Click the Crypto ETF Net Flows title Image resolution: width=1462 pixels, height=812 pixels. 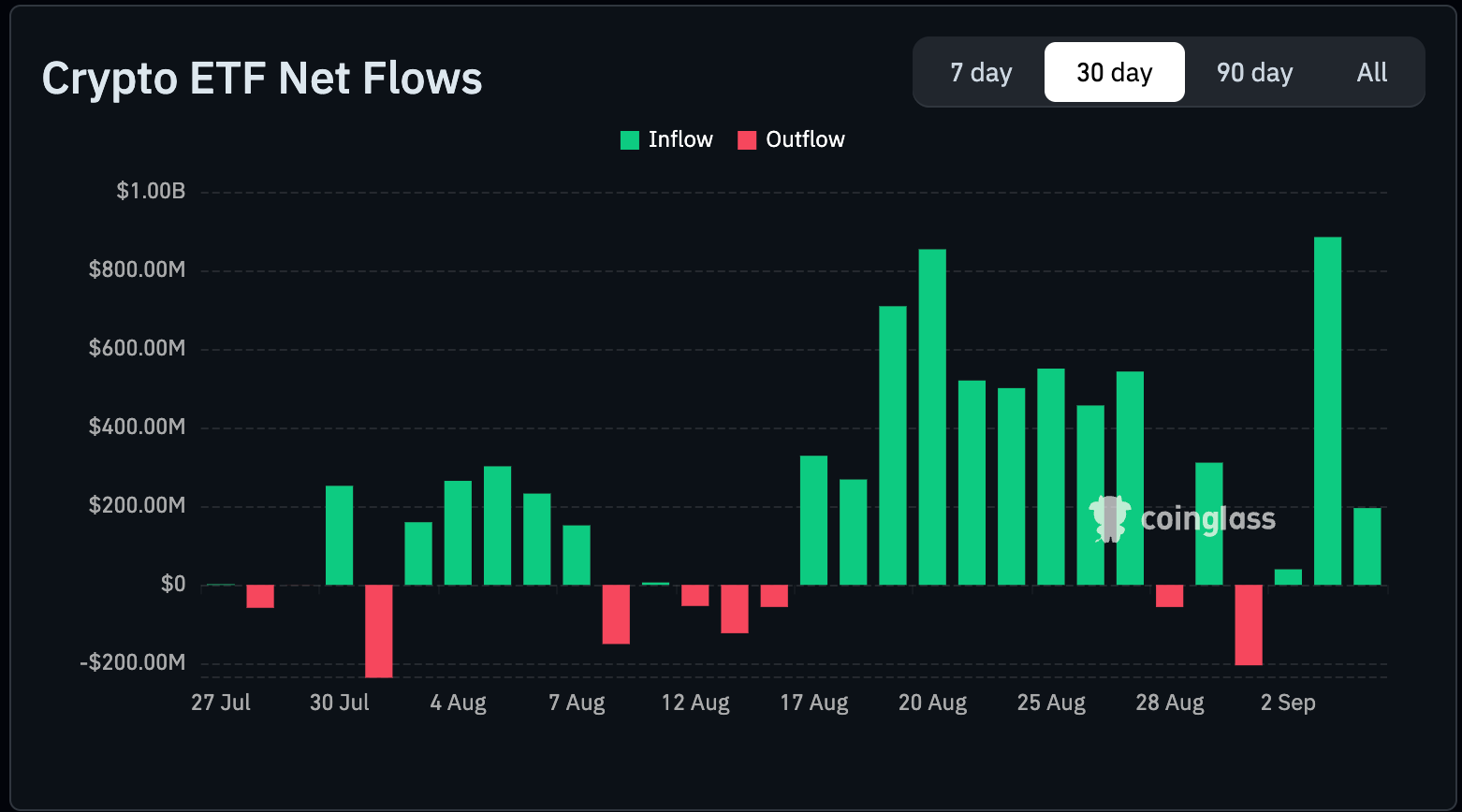[262, 79]
